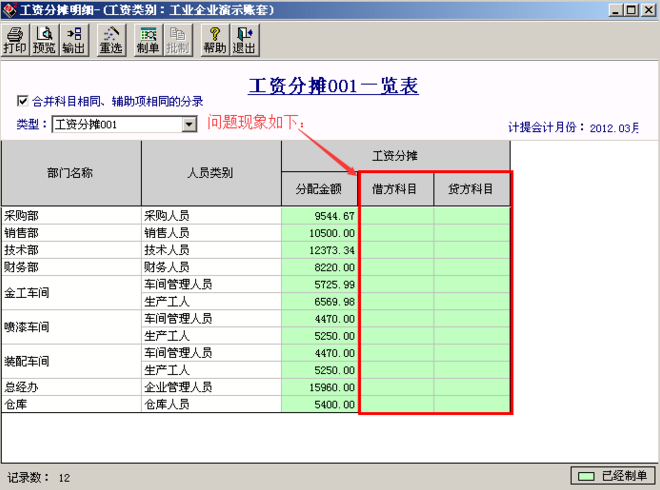
Task: Click the 制单 (Make voucher) toolbar icon
Action: [147, 40]
